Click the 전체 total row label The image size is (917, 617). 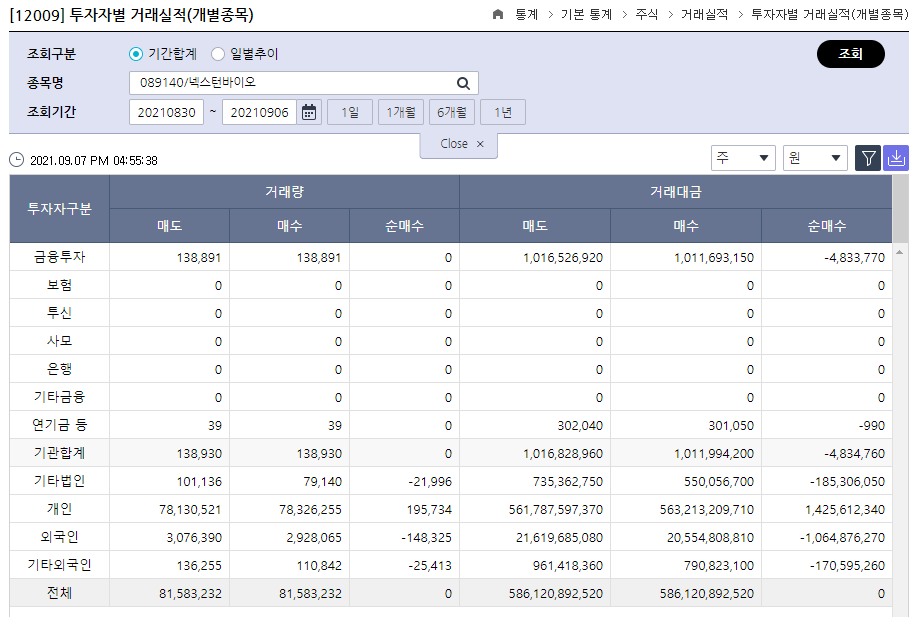tap(60, 594)
